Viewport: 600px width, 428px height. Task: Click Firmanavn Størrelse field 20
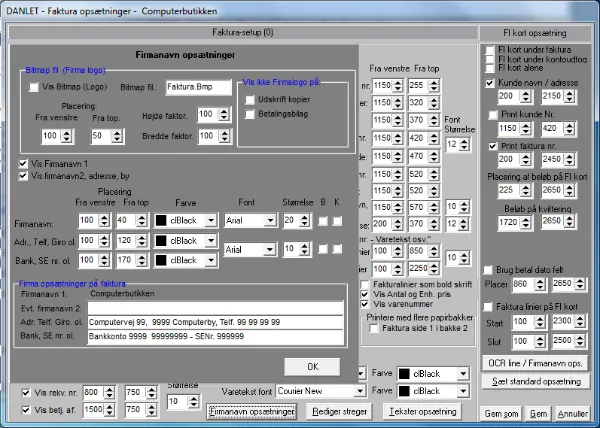click(x=291, y=221)
